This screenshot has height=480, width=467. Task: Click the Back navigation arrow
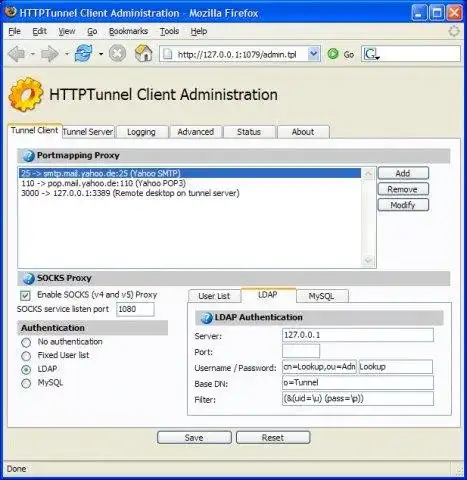tap(17, 54)
